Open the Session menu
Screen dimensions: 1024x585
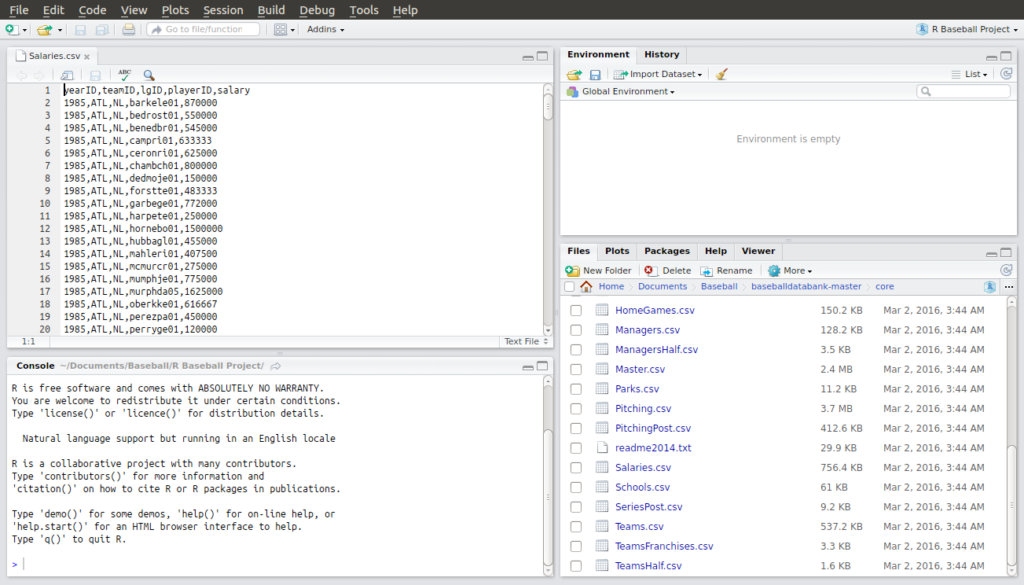pyautogui.click(x=223, y=10)
